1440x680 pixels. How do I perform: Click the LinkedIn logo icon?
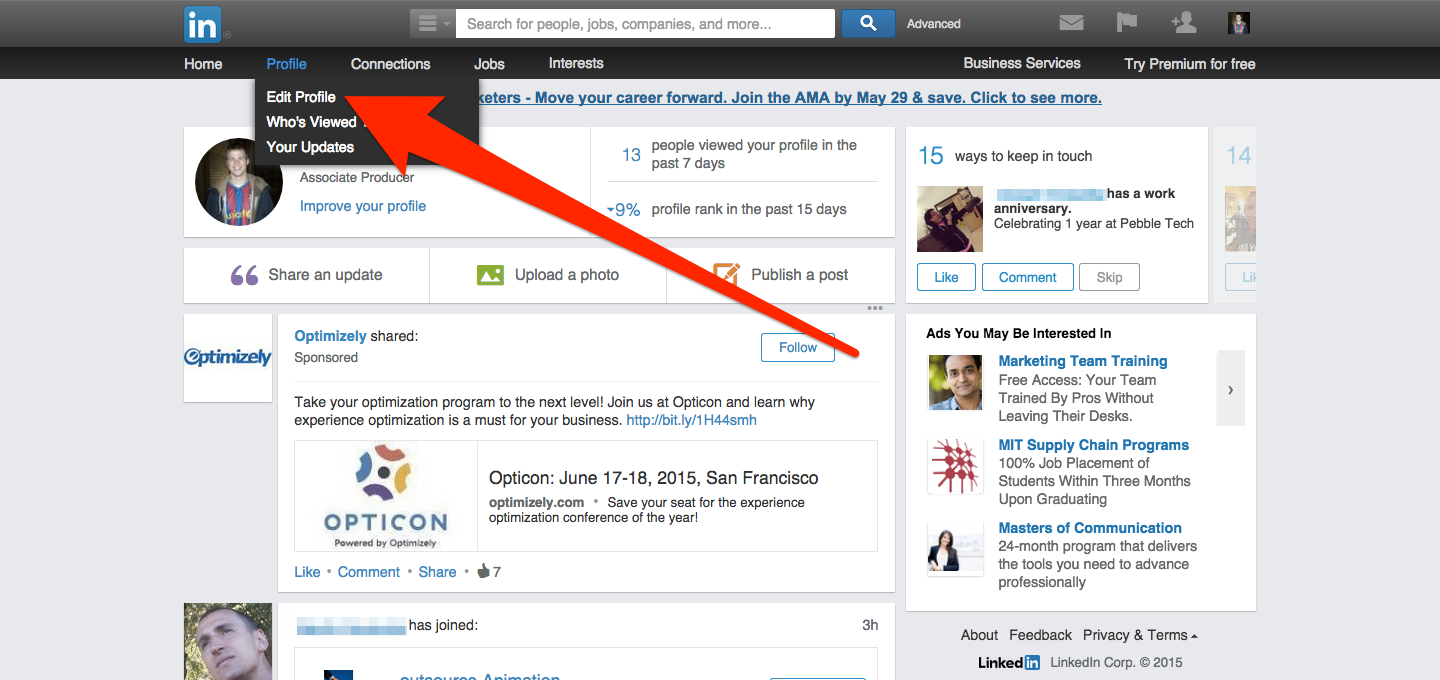point(202,24)
